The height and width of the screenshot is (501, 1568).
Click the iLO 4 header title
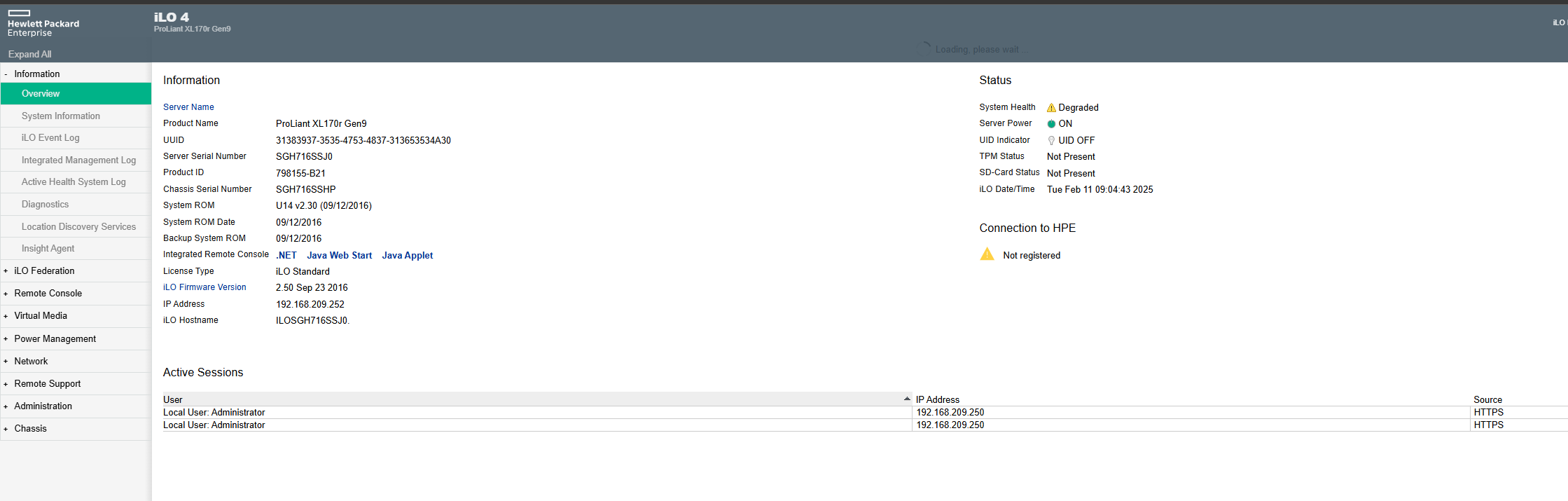pos(172,17)
